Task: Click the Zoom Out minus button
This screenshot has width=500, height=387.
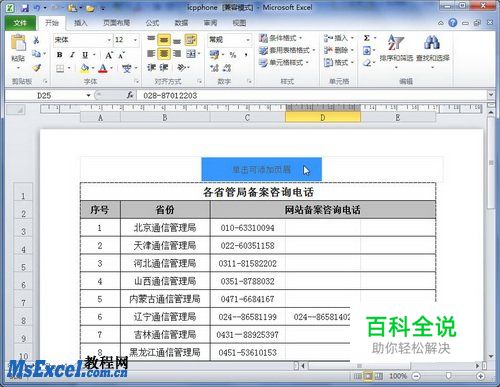Action: coord(416,376)
